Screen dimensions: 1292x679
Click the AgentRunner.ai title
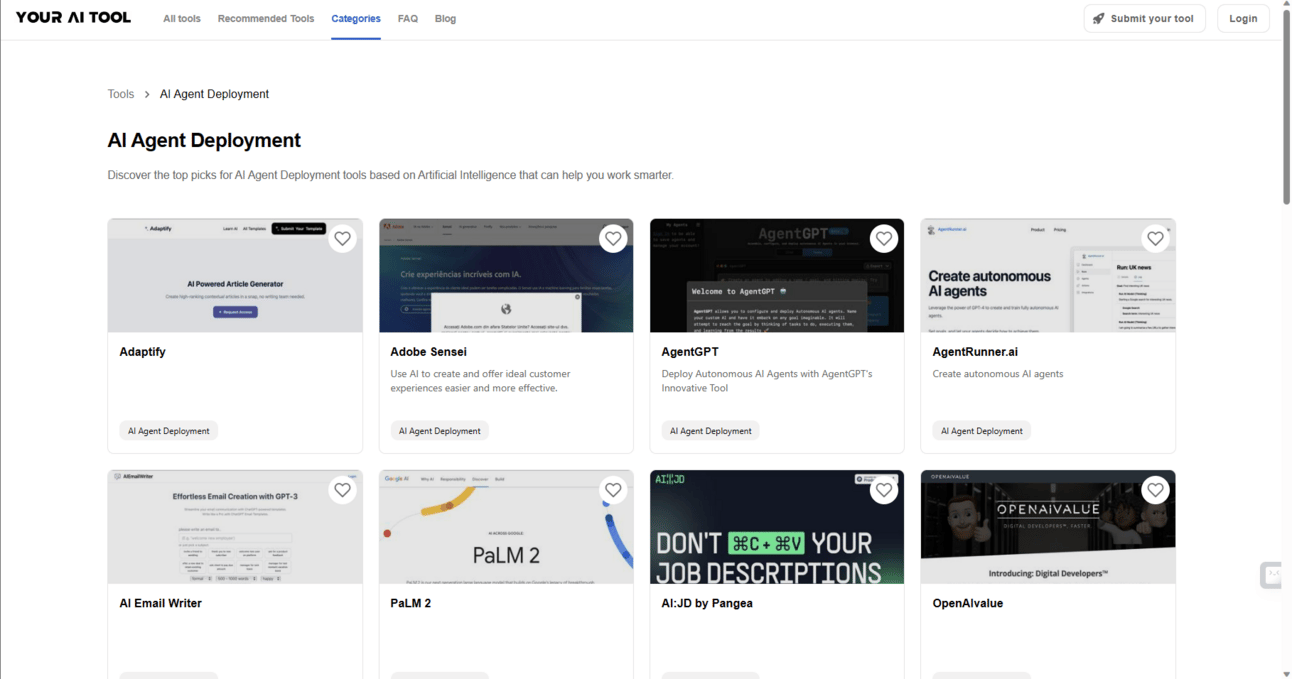[x=975, y=352]
